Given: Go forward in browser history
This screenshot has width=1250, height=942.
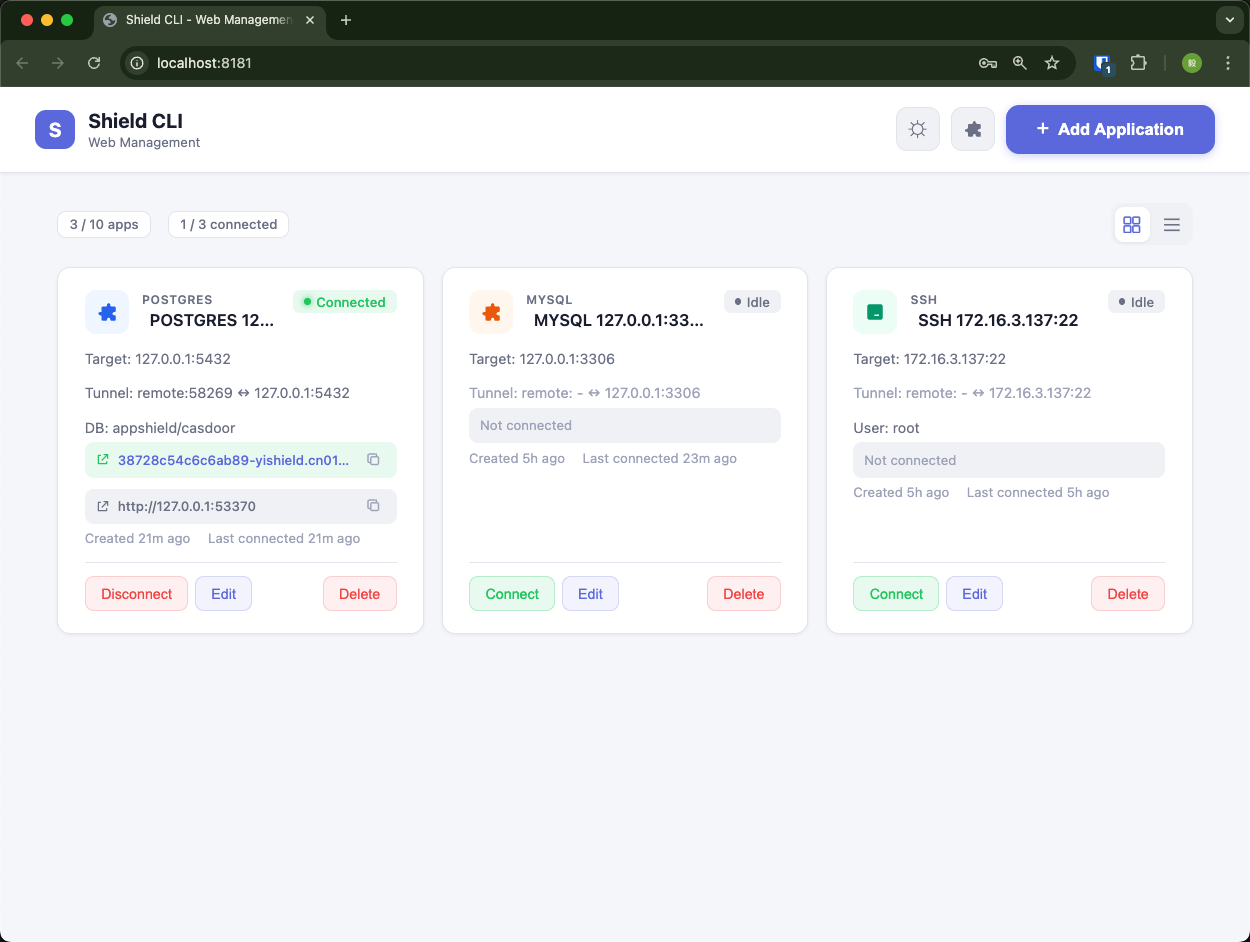Looking at the screenshot, I should coord(58,63).
